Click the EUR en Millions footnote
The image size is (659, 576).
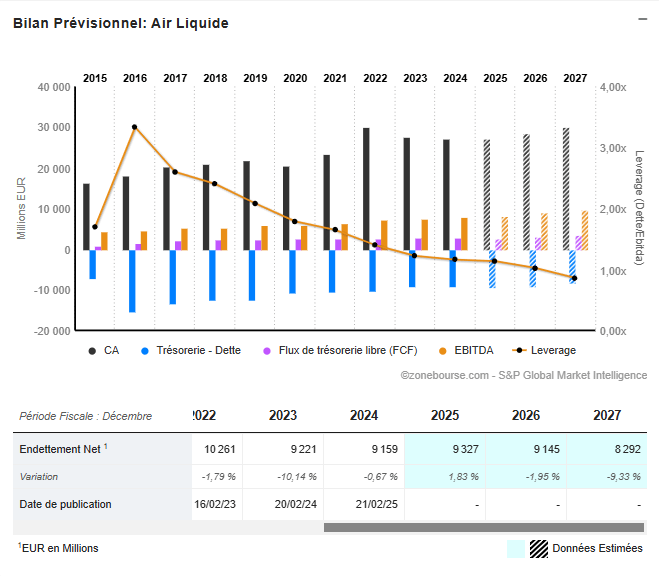click(58, 548)
